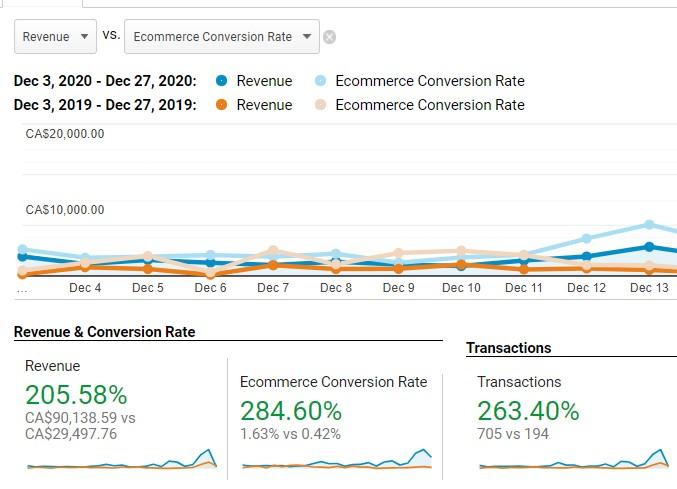Open the Ecommerce Conversion Rate metric dropdown
Screen dimensions: 677x489
tap(222, 37)
